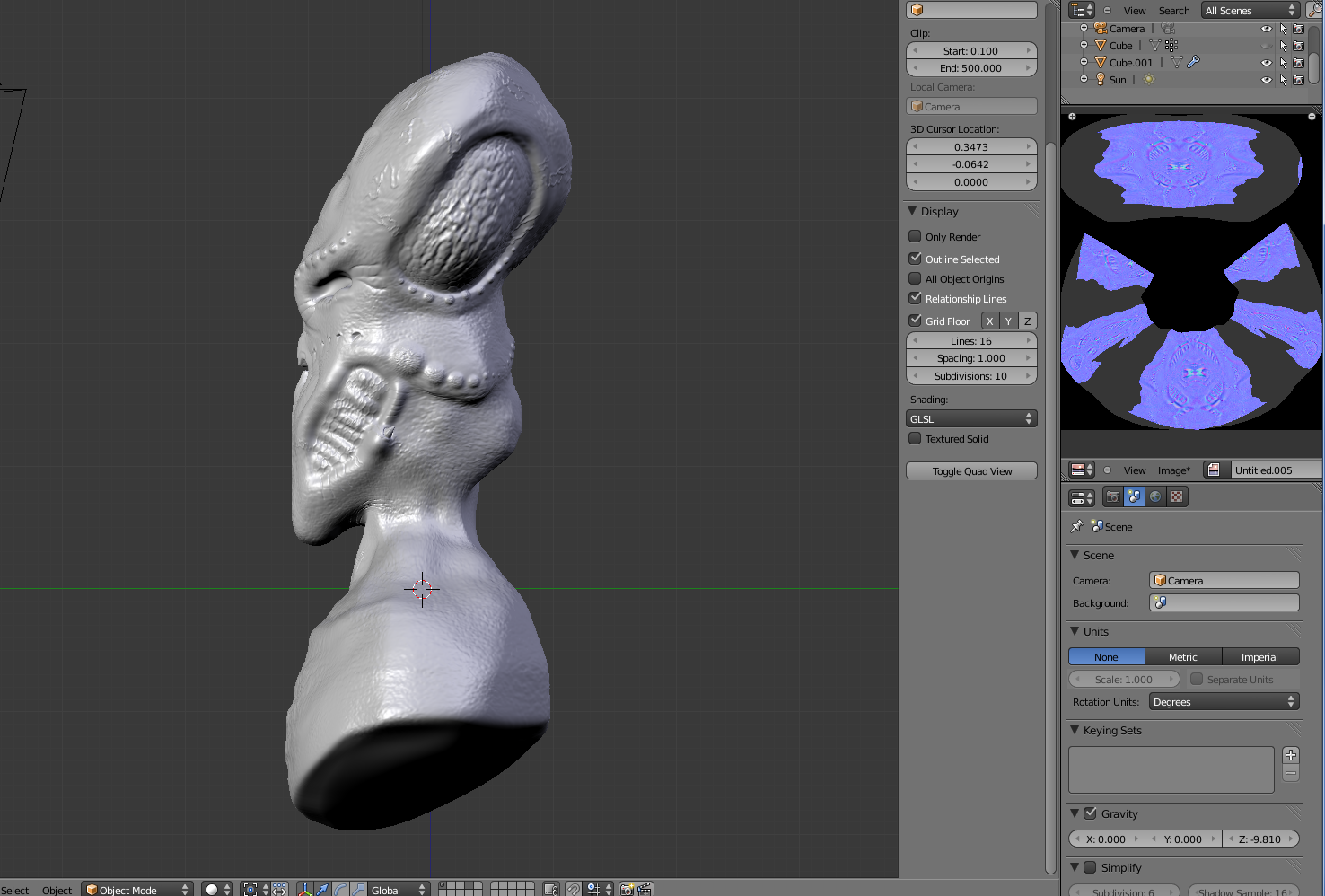Enable the scale manipulator icon
Screen dimensions: 1325x896
[x=358, y=889]
